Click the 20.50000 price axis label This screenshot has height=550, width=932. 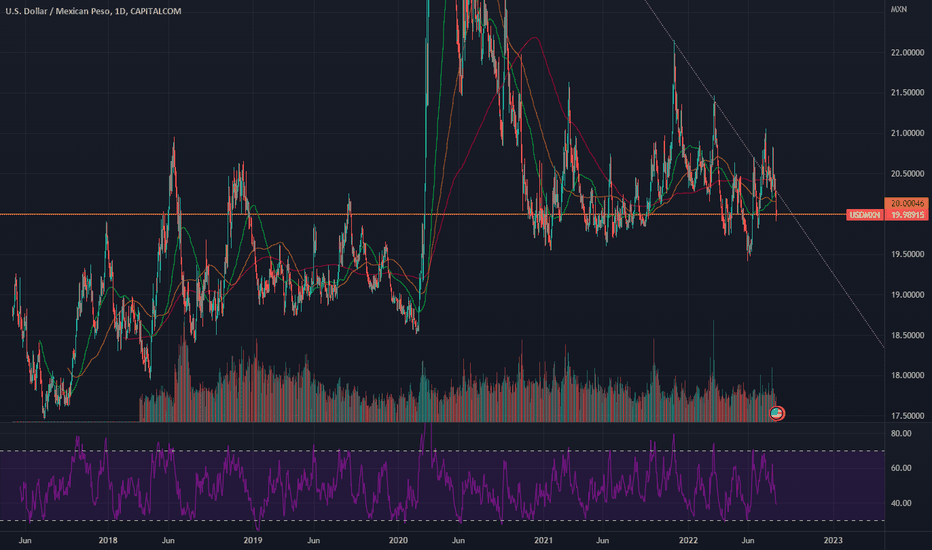click(907, 174)
